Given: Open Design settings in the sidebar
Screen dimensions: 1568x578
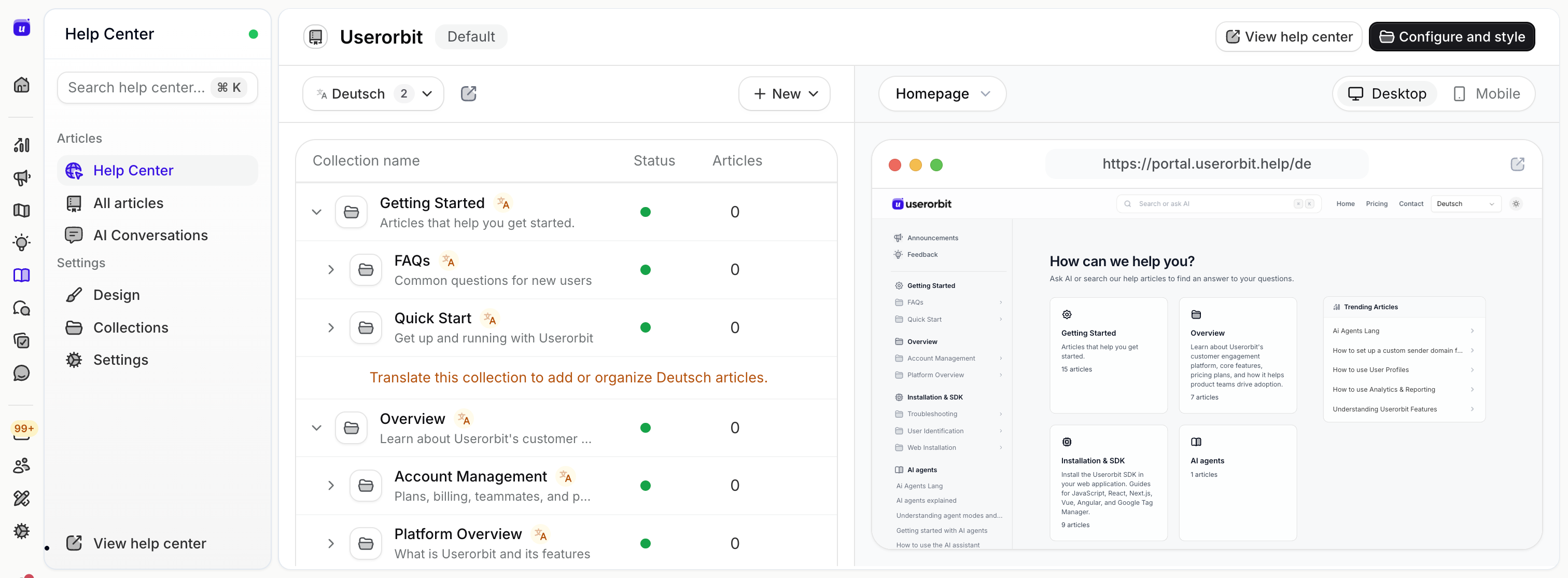Looking at the screenshot, I should click(x=157, y=295).
